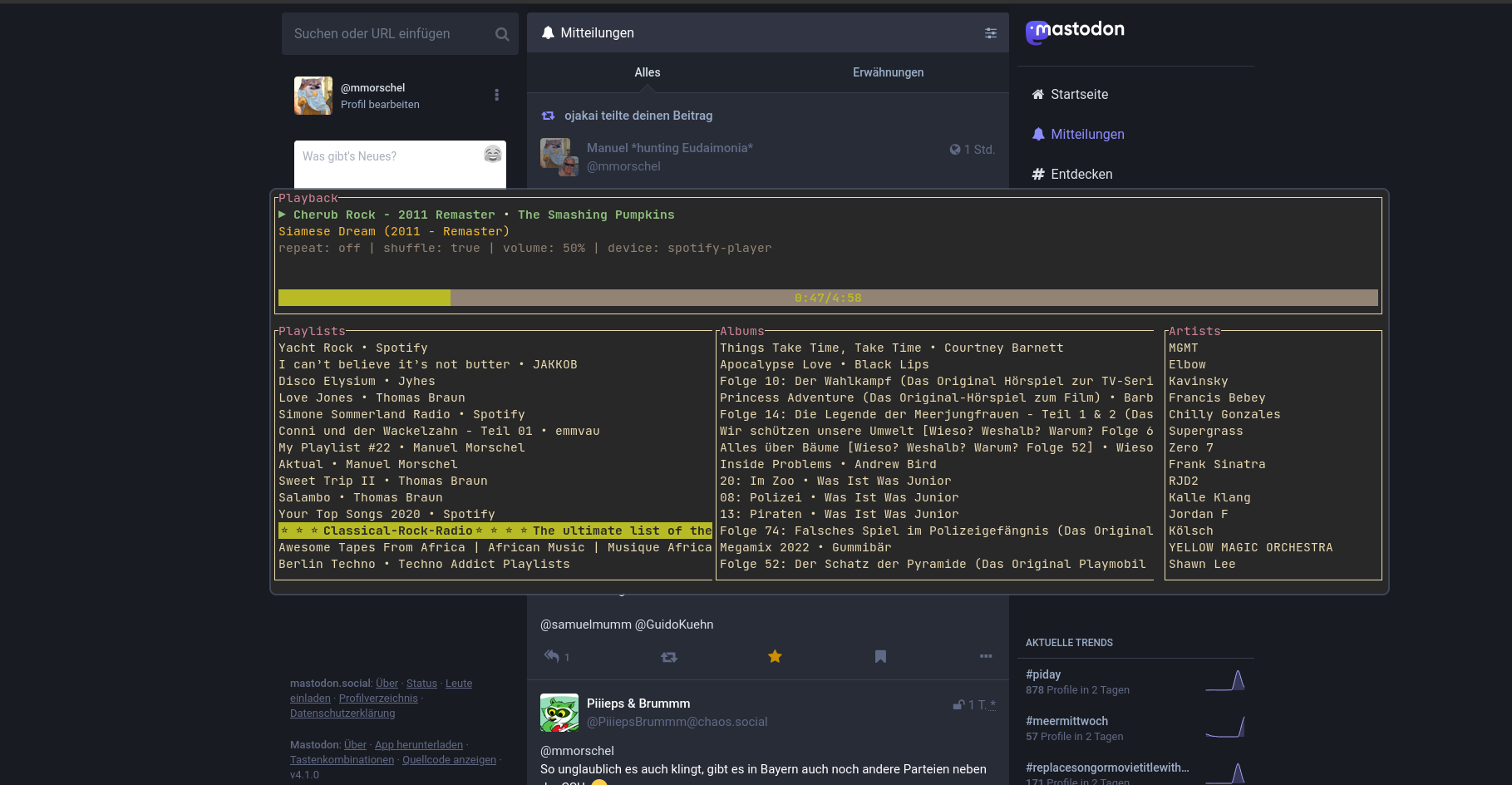Open Profilverzeichnis link
1512x785 pixels.
pos(378,699)
